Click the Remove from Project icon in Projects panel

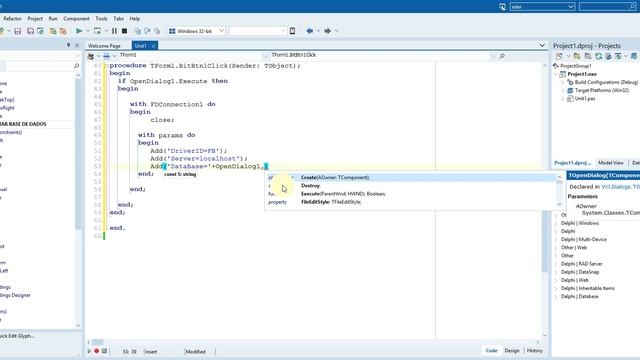click(x=588, y=56)
